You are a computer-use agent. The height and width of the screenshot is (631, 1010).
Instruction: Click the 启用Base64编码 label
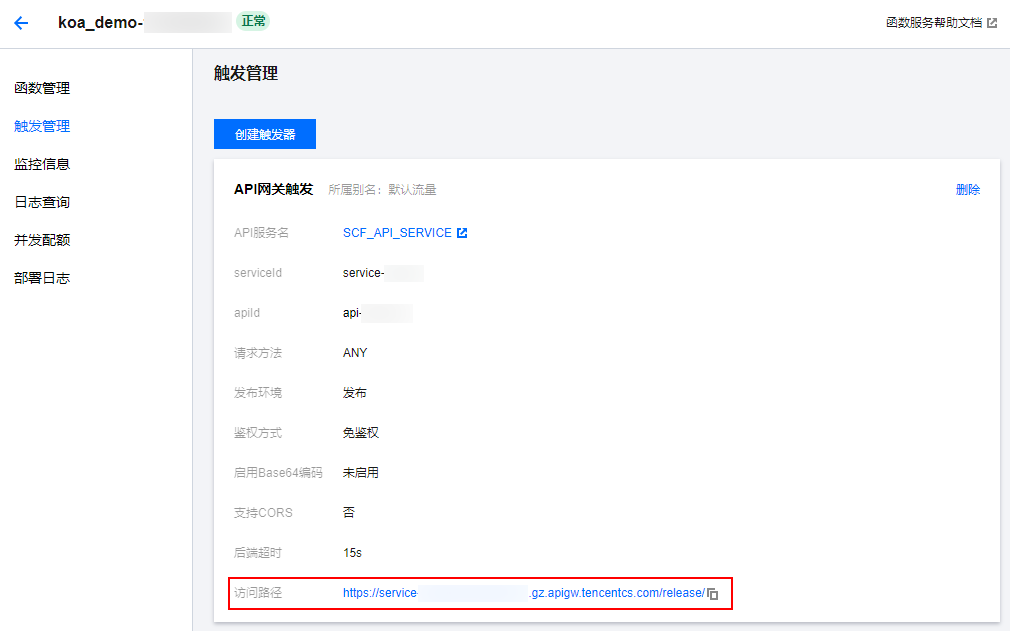[x=278, y=473]
